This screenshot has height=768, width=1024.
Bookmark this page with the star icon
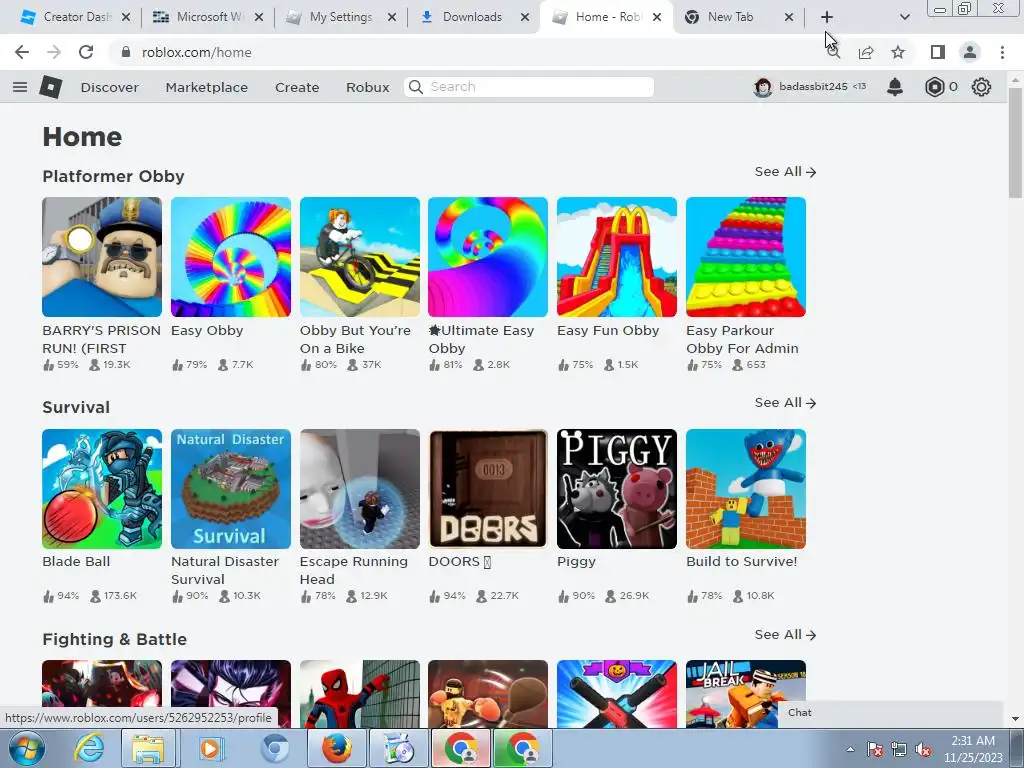pyautogui.click(x=898, y=52)
